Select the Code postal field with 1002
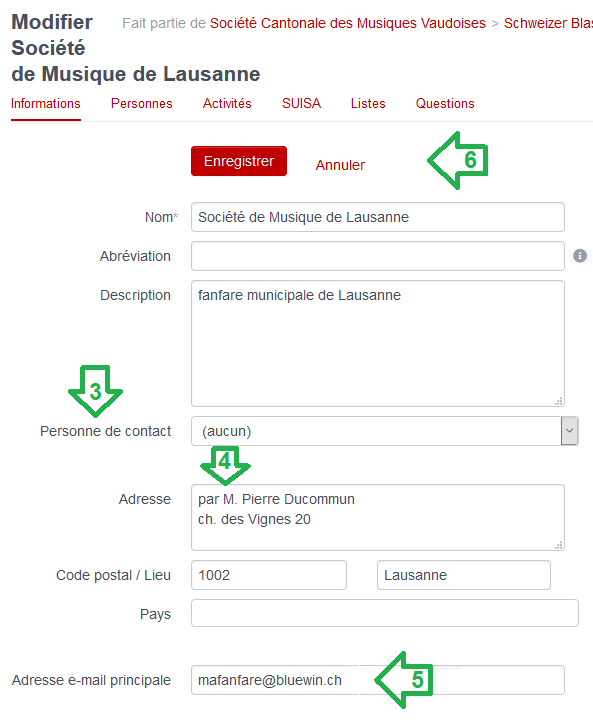593x726 pixels. click(x=269, y=575)
